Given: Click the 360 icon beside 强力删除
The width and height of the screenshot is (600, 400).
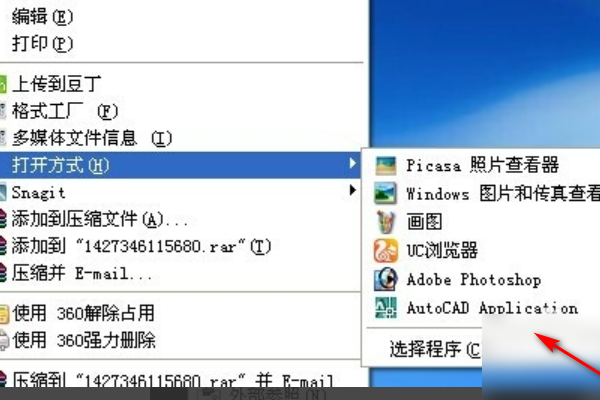Looking at the screenshot, I should point(4,340).
